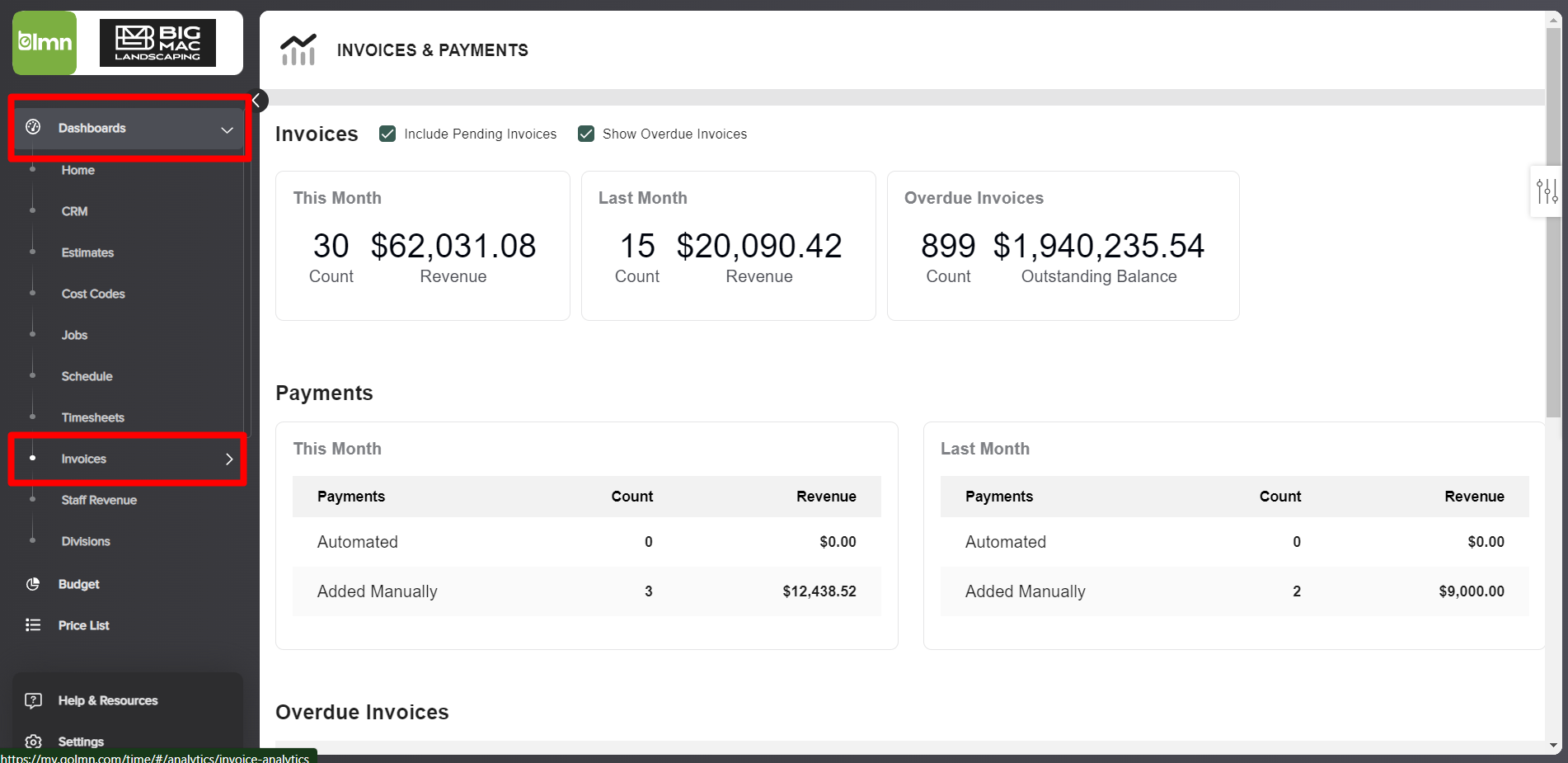
Task: Open the Jobs dashboard
Action: (x=74, y=335)
